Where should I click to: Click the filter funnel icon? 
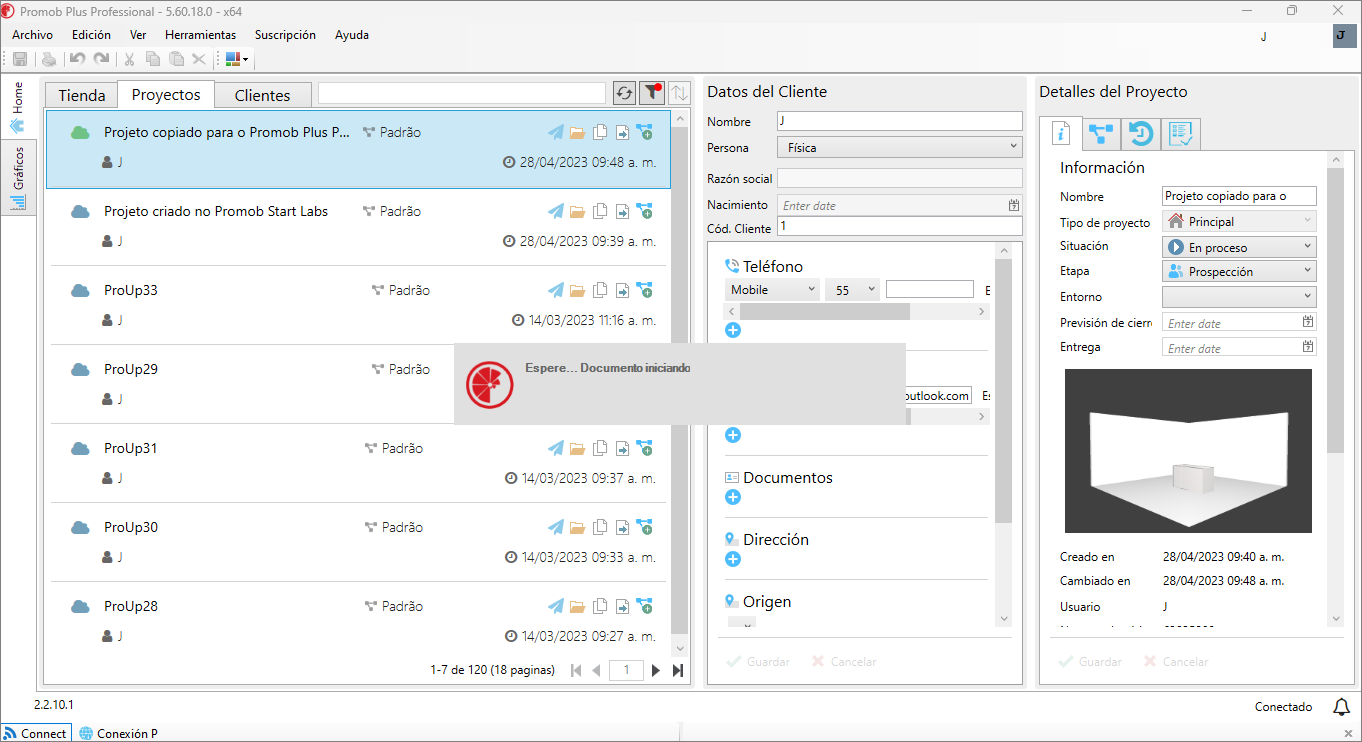tap(652, 93)
